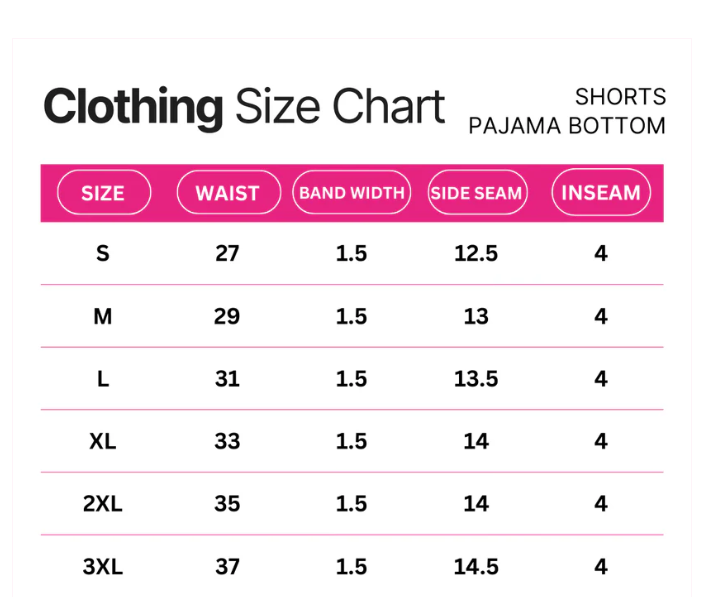
Task: Click the INSEAM column header pill
Action: pyautogui.click(x=601, y=193)
